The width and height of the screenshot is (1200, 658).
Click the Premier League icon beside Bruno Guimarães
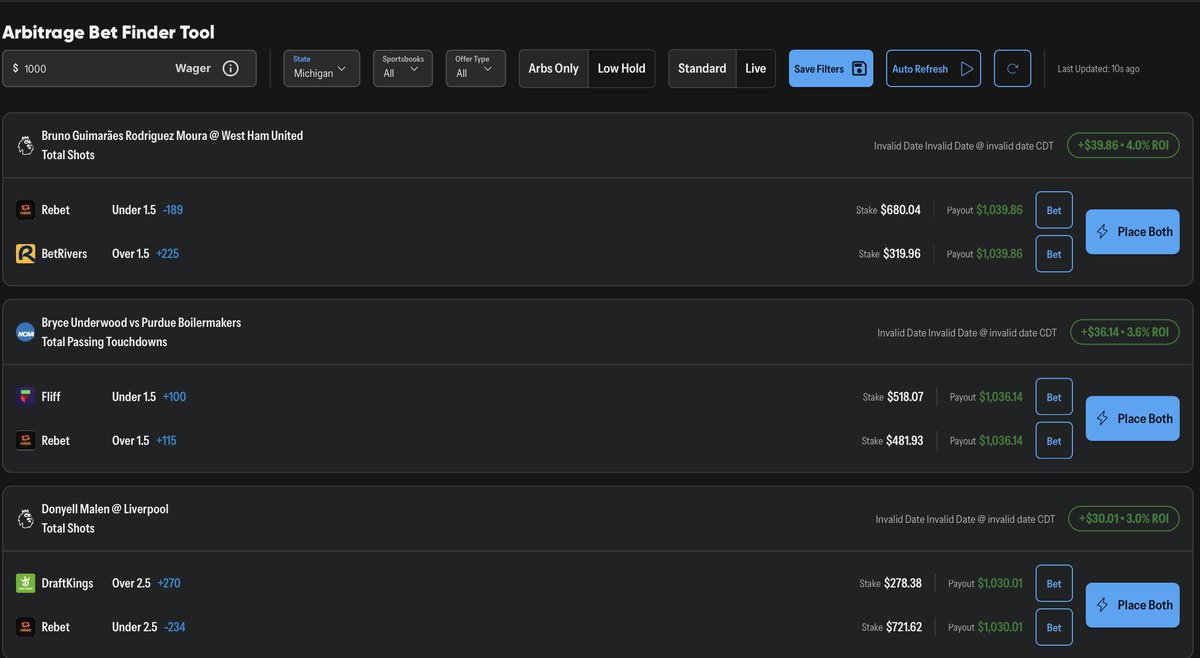(x=26, y=145)
